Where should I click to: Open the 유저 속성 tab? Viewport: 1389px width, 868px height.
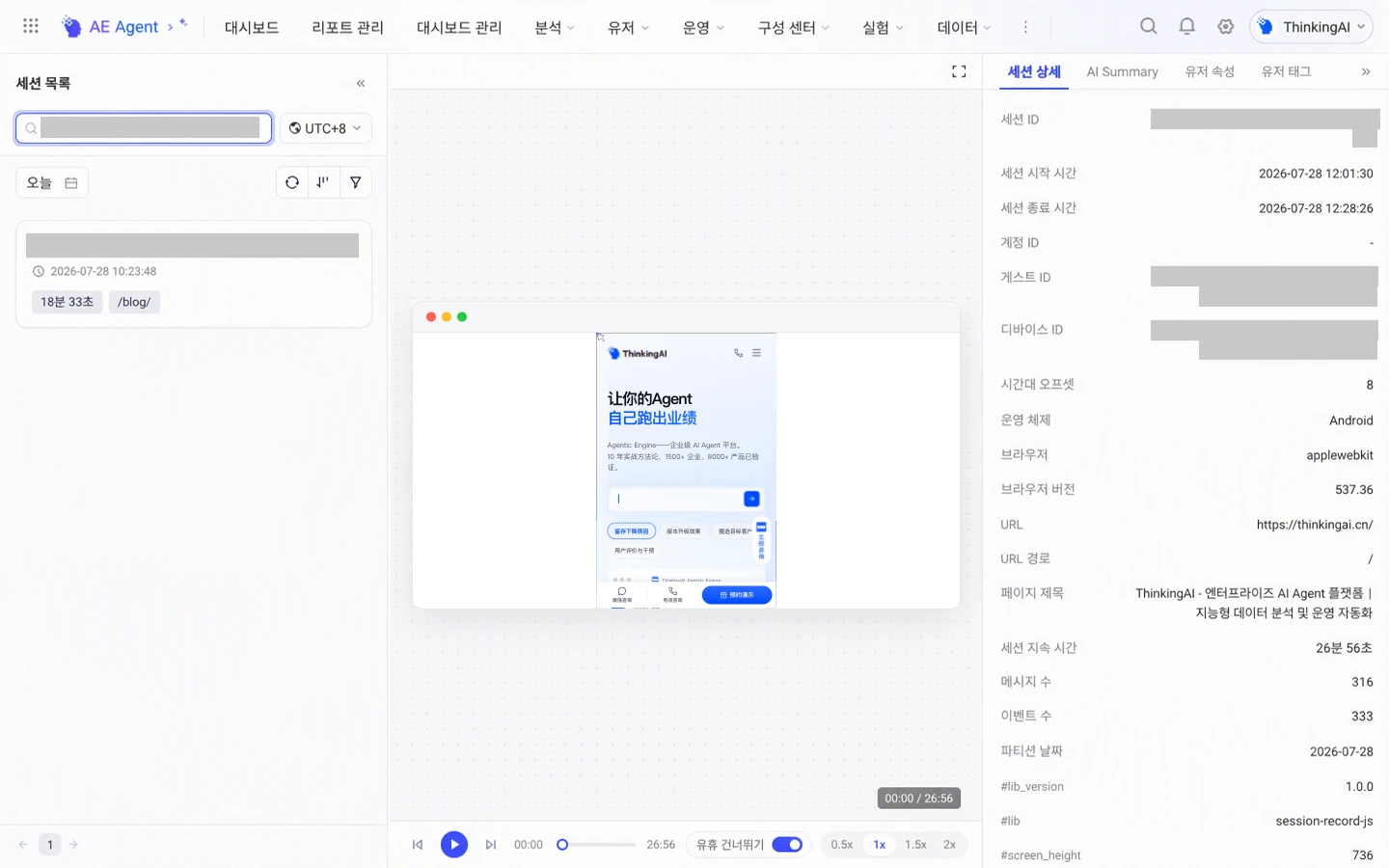coord(1210,71)
